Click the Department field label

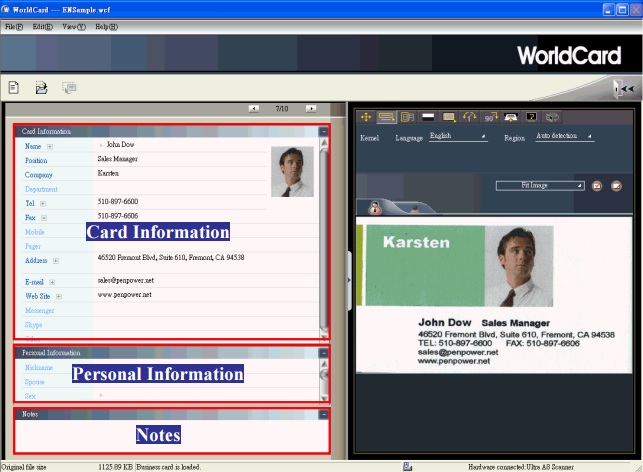tap(41, 189)
